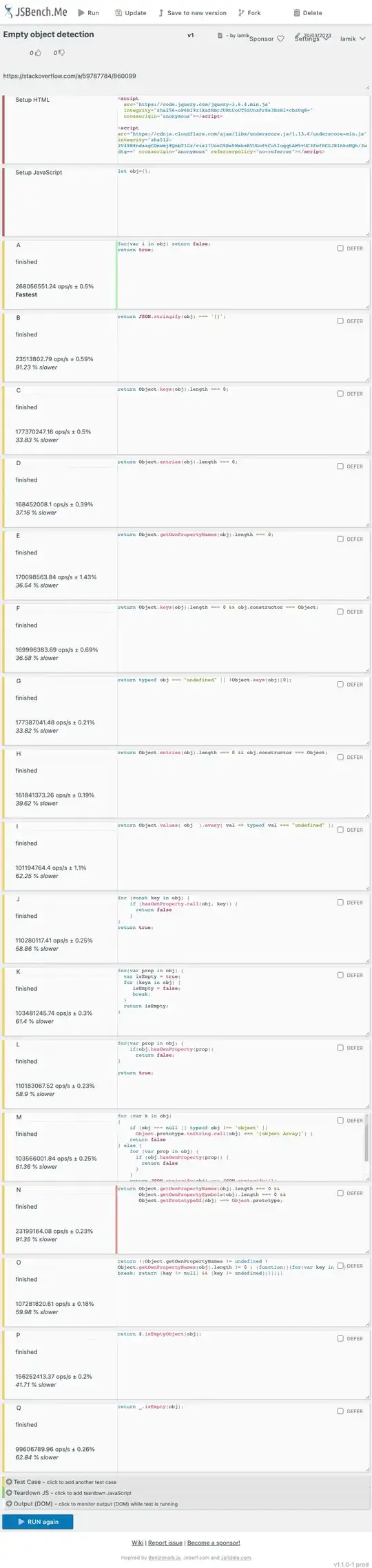Toggle DEFER checkbox for test case G
The width and height of the screenshot is (372, 1568).
340,685
